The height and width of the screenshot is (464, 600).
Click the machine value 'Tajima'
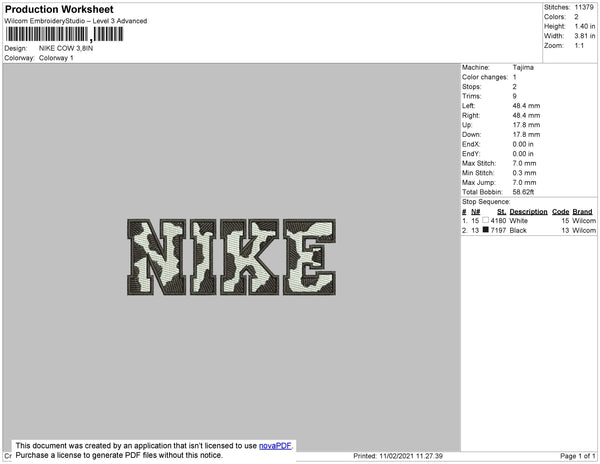click(523, 67)
